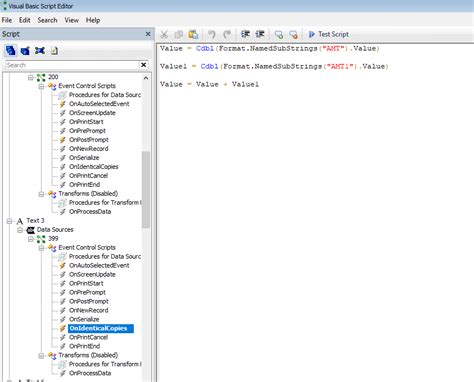Run the Test Script button

(x=329, y=34)
